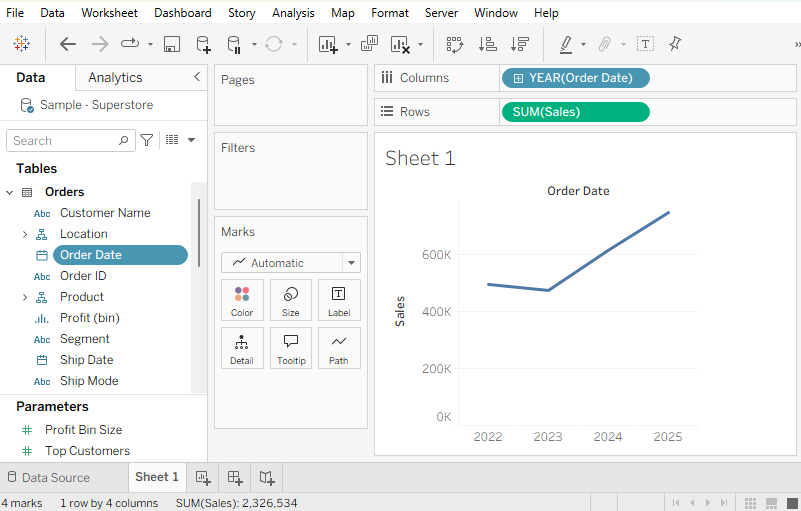Click the Tooltip button on Marks card
The height and width of the screenshot is (511, 801).
tap(291, 348)
